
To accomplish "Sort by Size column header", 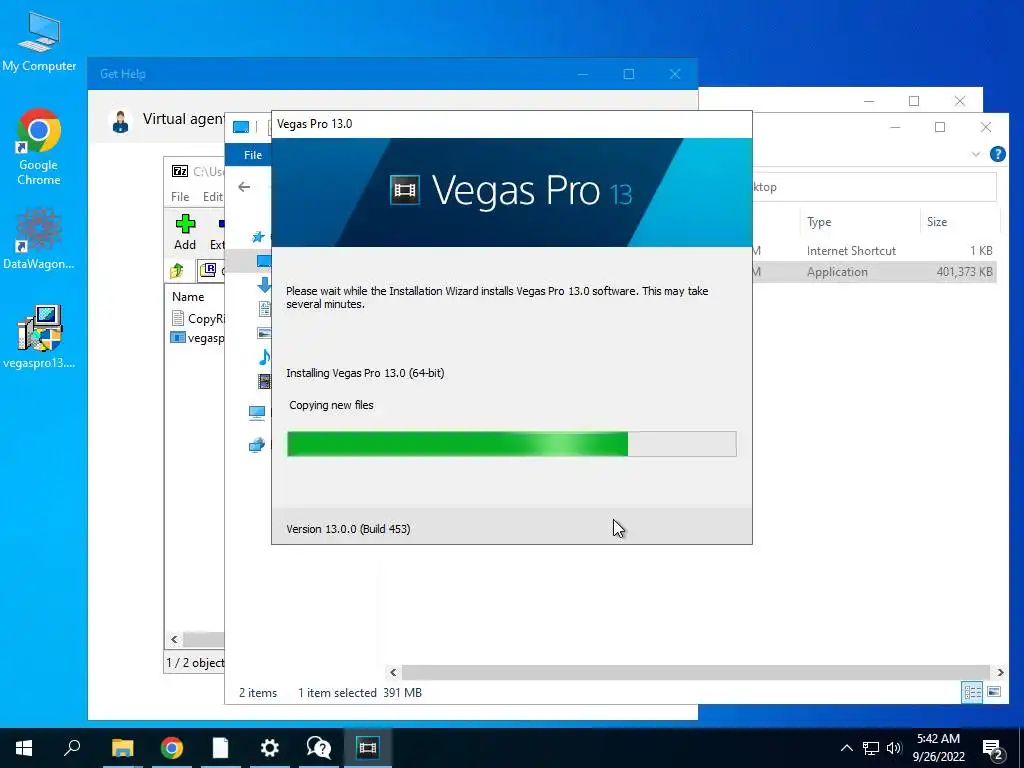I will click(x=936, y=221).
